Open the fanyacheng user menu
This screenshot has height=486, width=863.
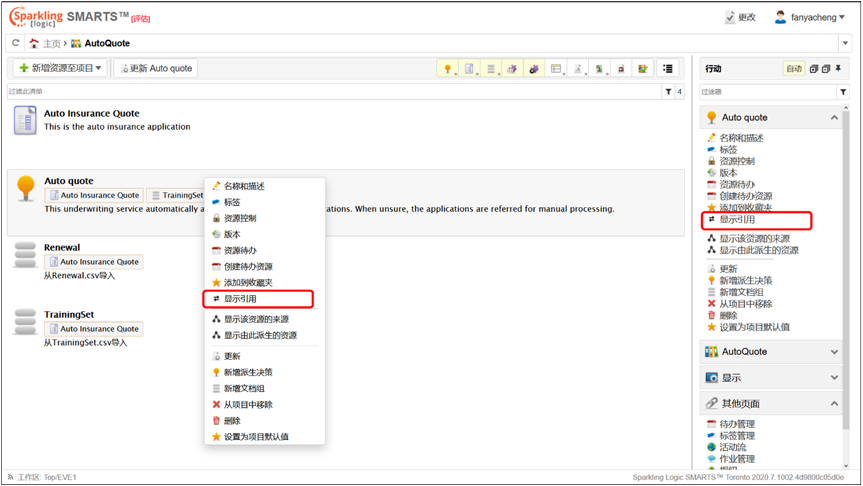[810, 17]
